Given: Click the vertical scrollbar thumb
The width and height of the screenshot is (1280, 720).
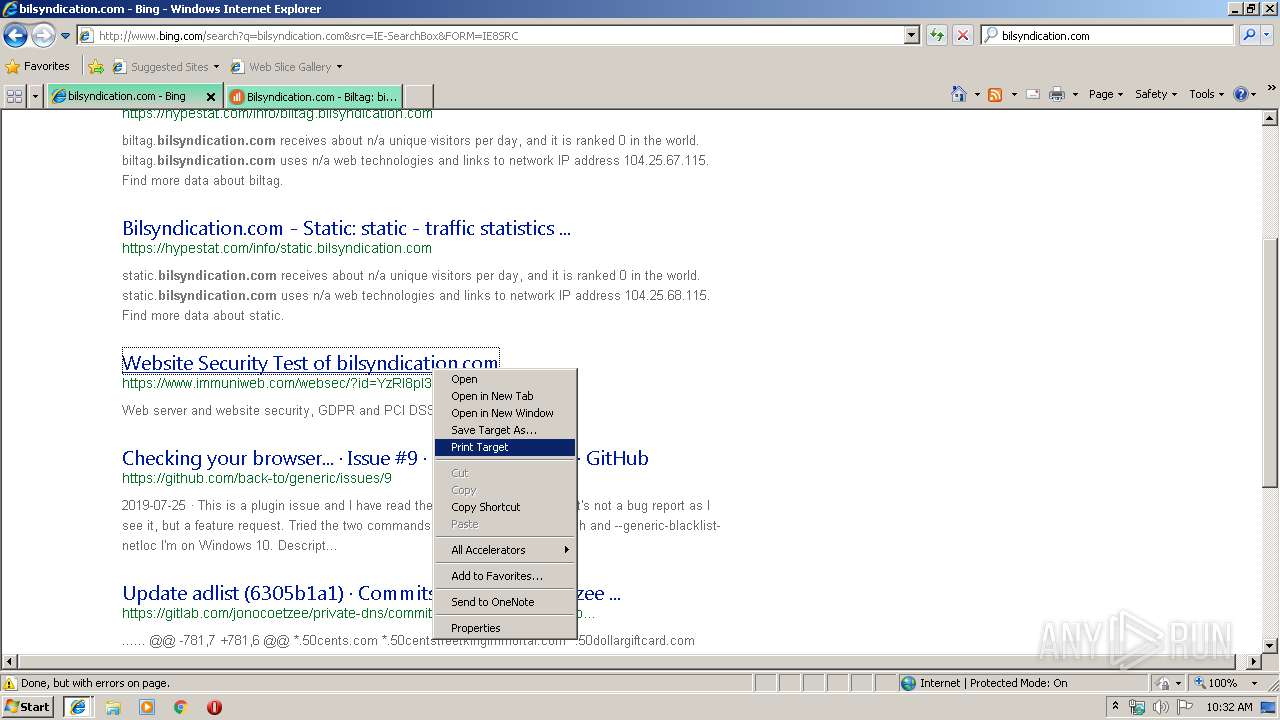Looking at the screenshot, I should click(1270, 363).
